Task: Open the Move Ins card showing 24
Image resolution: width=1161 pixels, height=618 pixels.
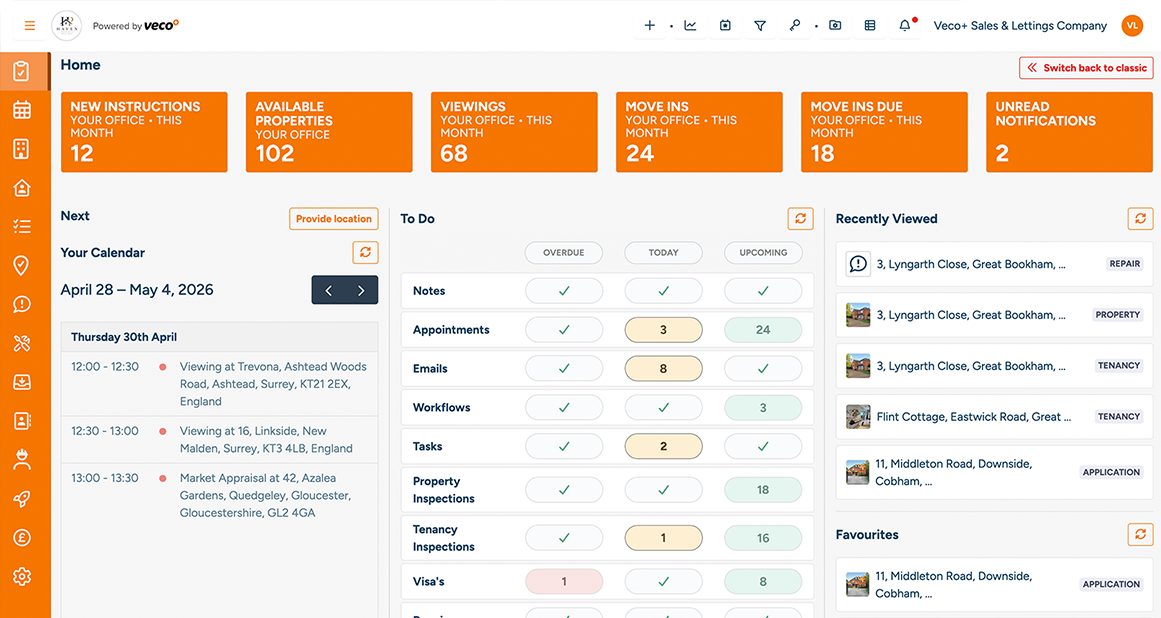Action: pyautogui.click(x=700, y=132)
